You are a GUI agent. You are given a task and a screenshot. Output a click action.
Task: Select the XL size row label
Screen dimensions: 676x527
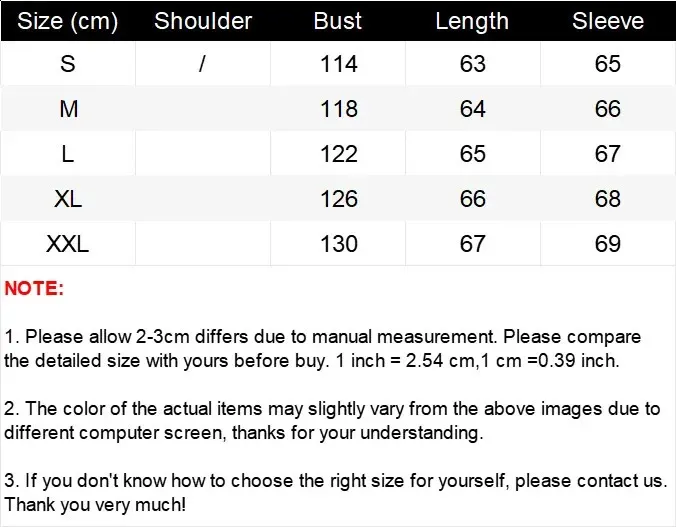click(x=68, y=199)
